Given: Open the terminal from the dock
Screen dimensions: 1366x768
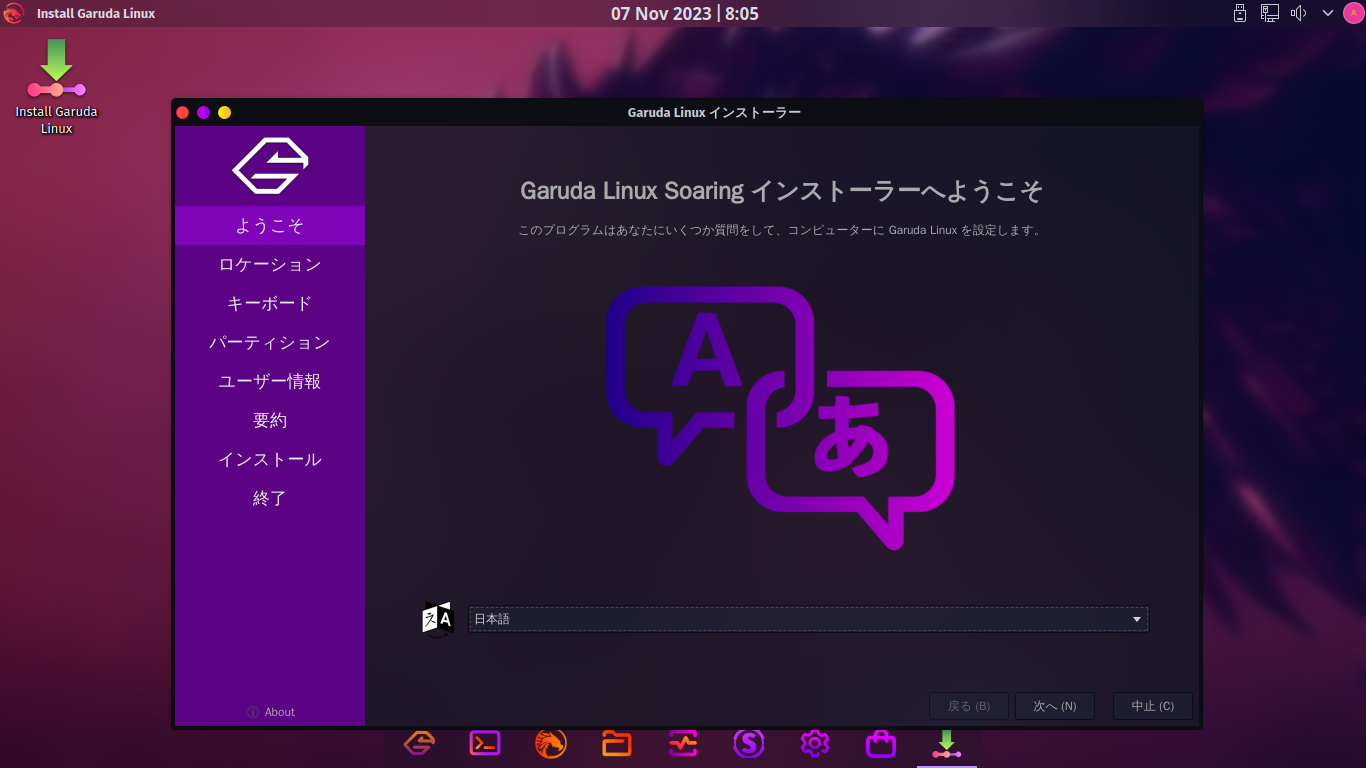Looking at the screenshot, I should 485,743.
